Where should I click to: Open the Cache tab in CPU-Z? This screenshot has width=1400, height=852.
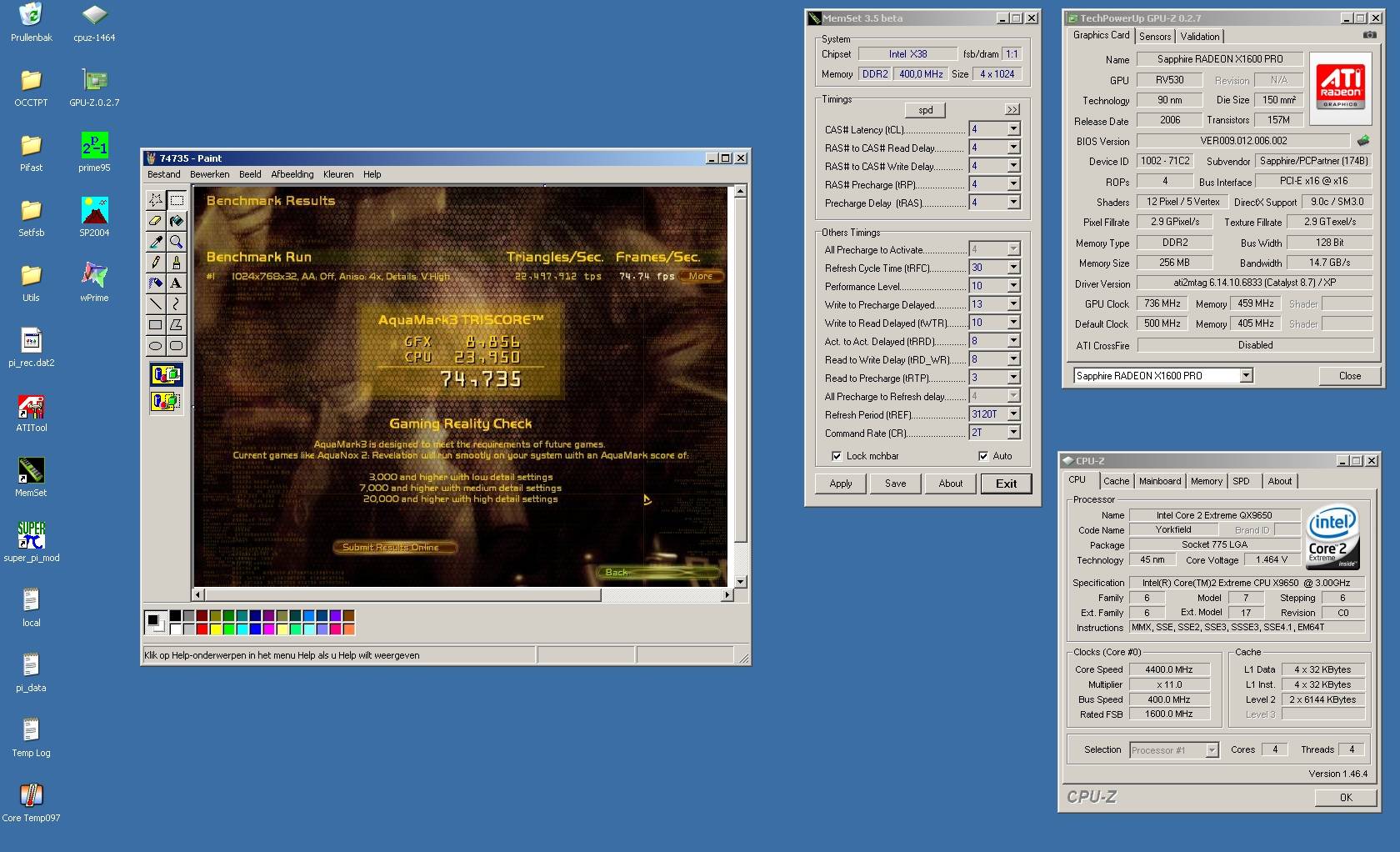tap(1117, 481)
